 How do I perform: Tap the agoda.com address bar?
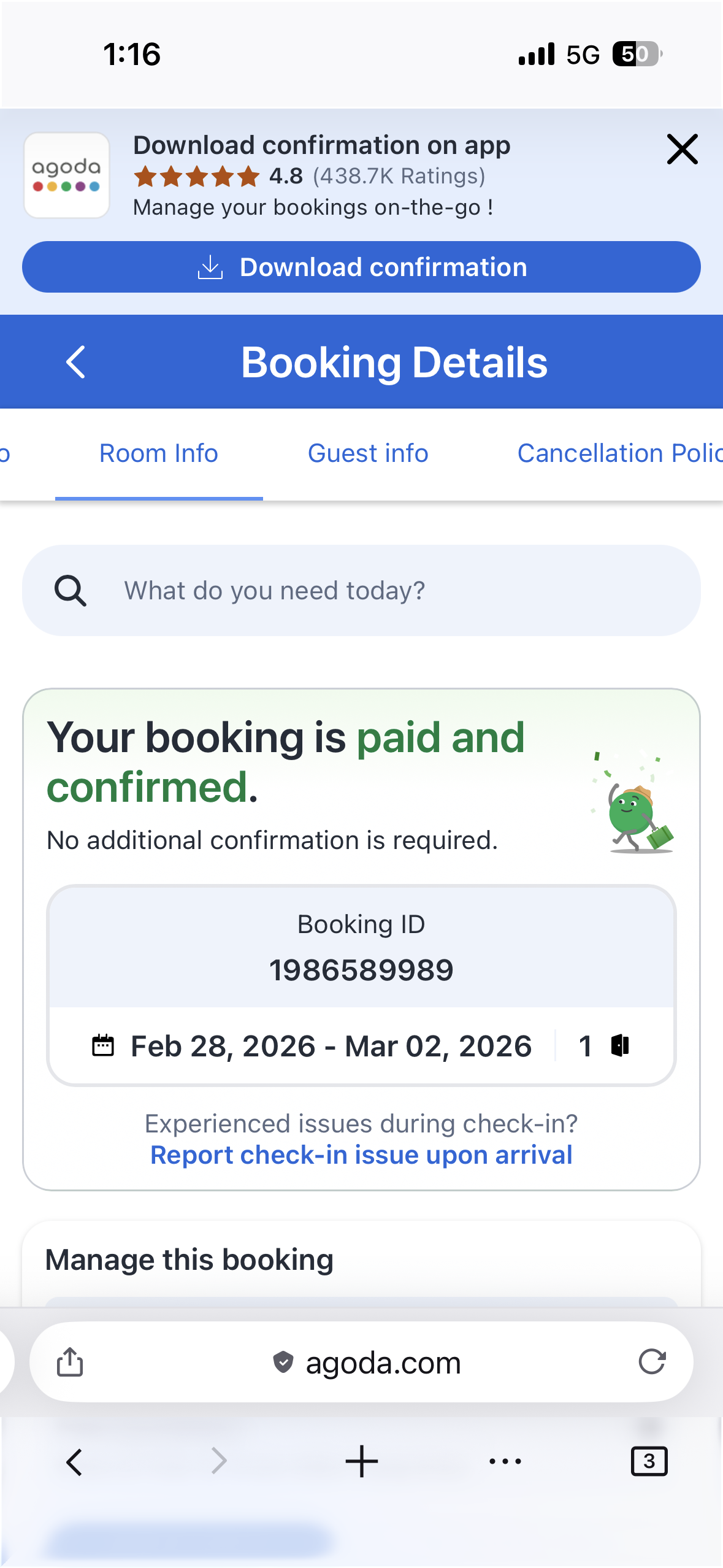368,1362
